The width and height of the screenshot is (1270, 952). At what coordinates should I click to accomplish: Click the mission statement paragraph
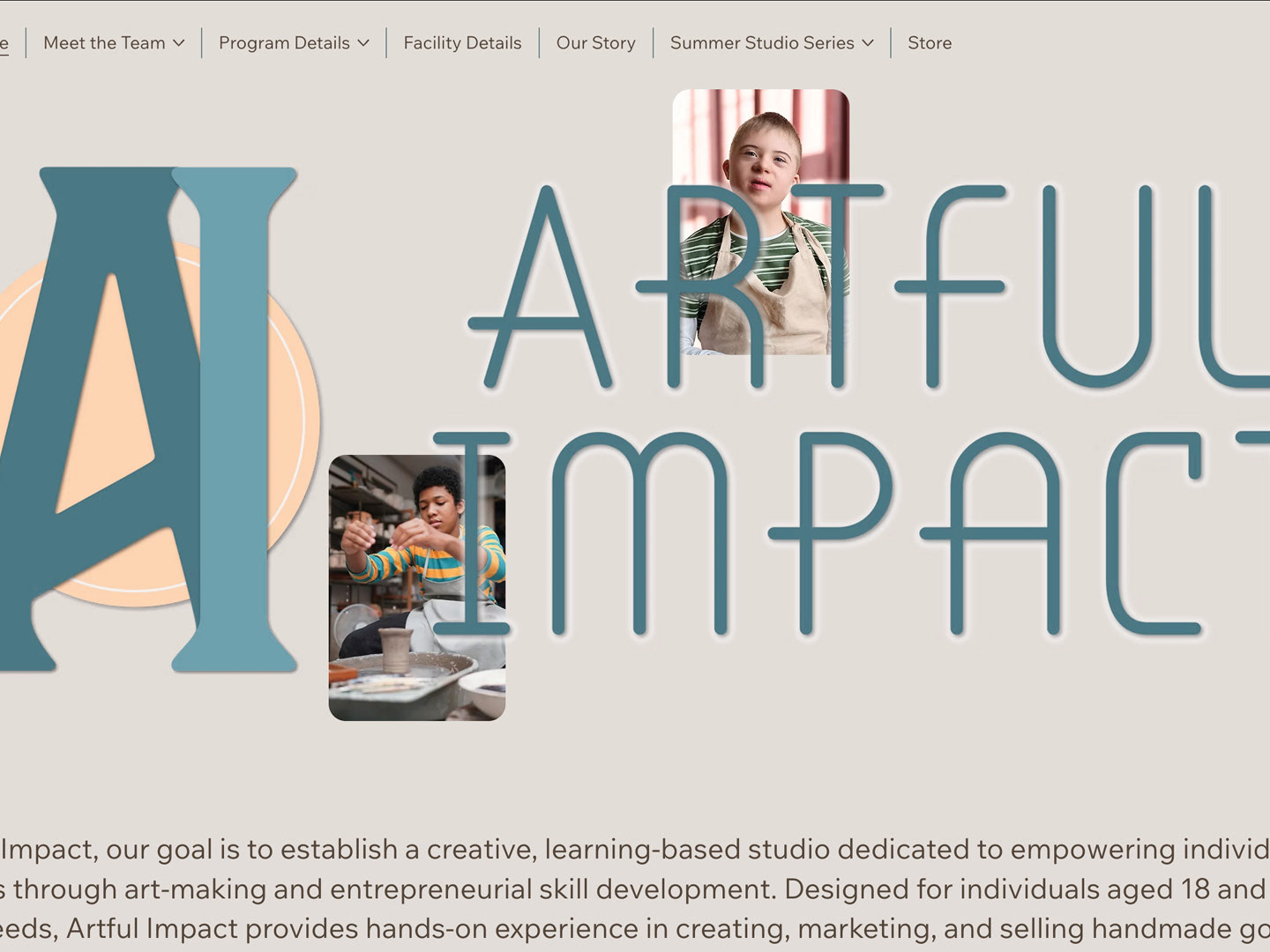635,889
